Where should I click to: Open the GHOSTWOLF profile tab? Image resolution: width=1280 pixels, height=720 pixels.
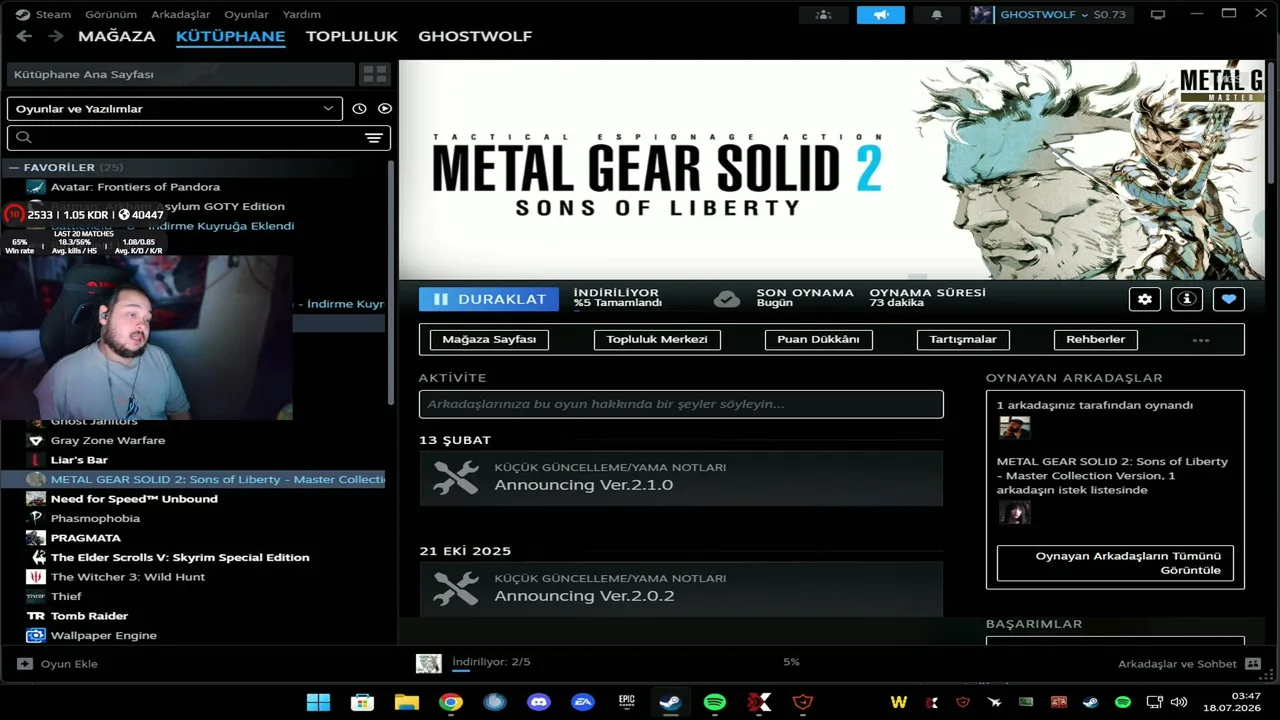pos(475,36)
